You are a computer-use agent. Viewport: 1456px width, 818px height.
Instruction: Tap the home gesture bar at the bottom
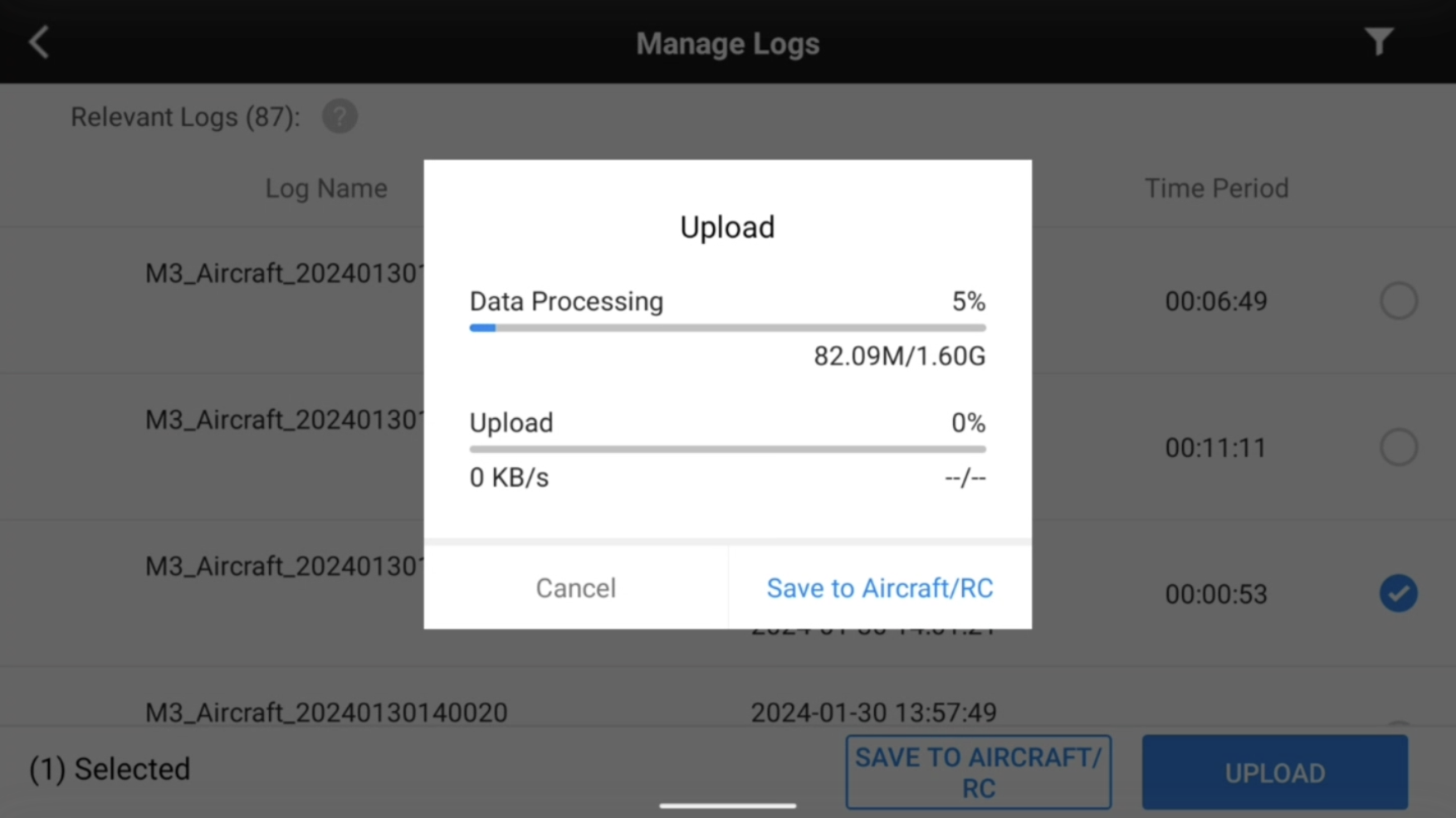(727, 805)
